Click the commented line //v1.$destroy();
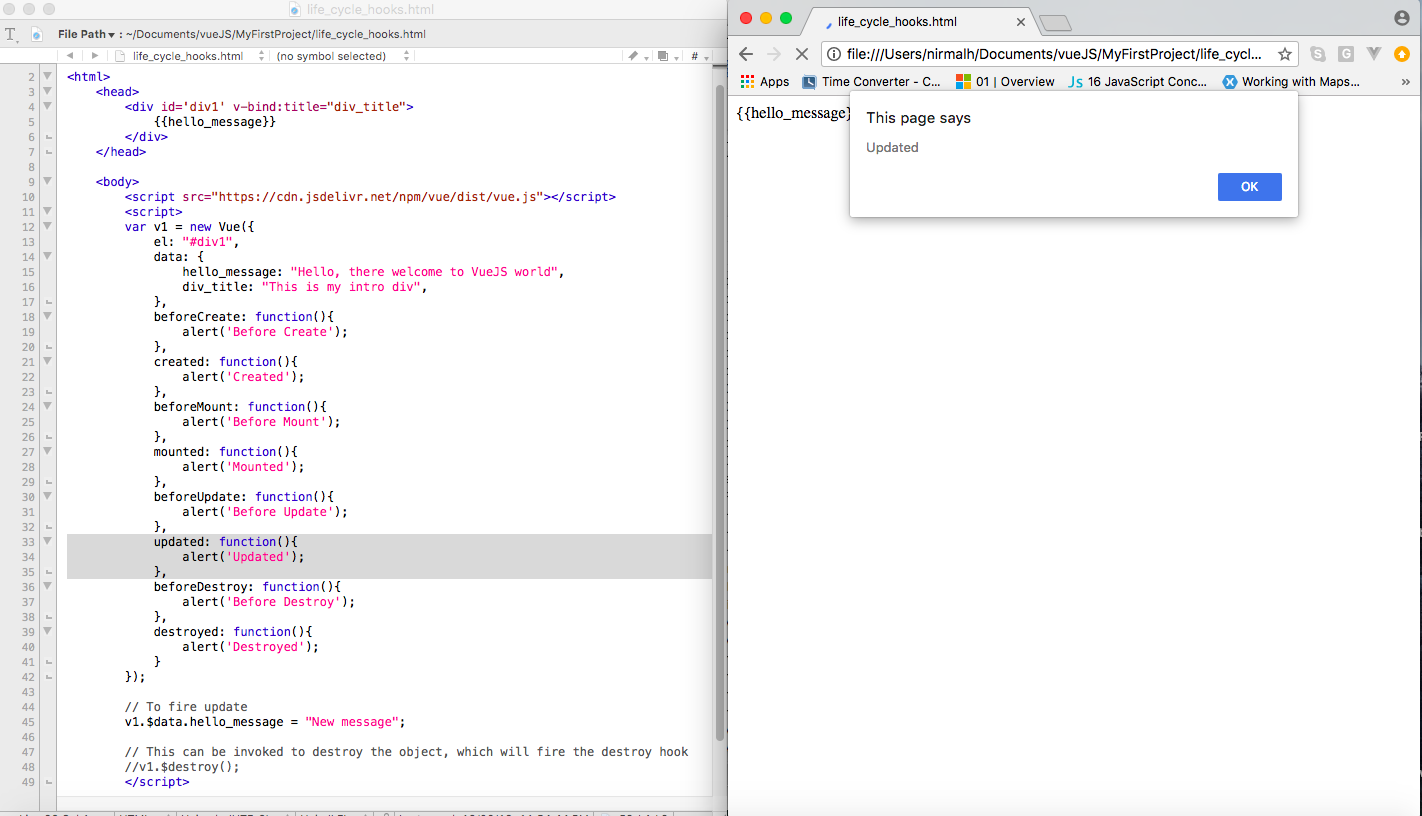The image size is (1422, 816). (182, 767)
